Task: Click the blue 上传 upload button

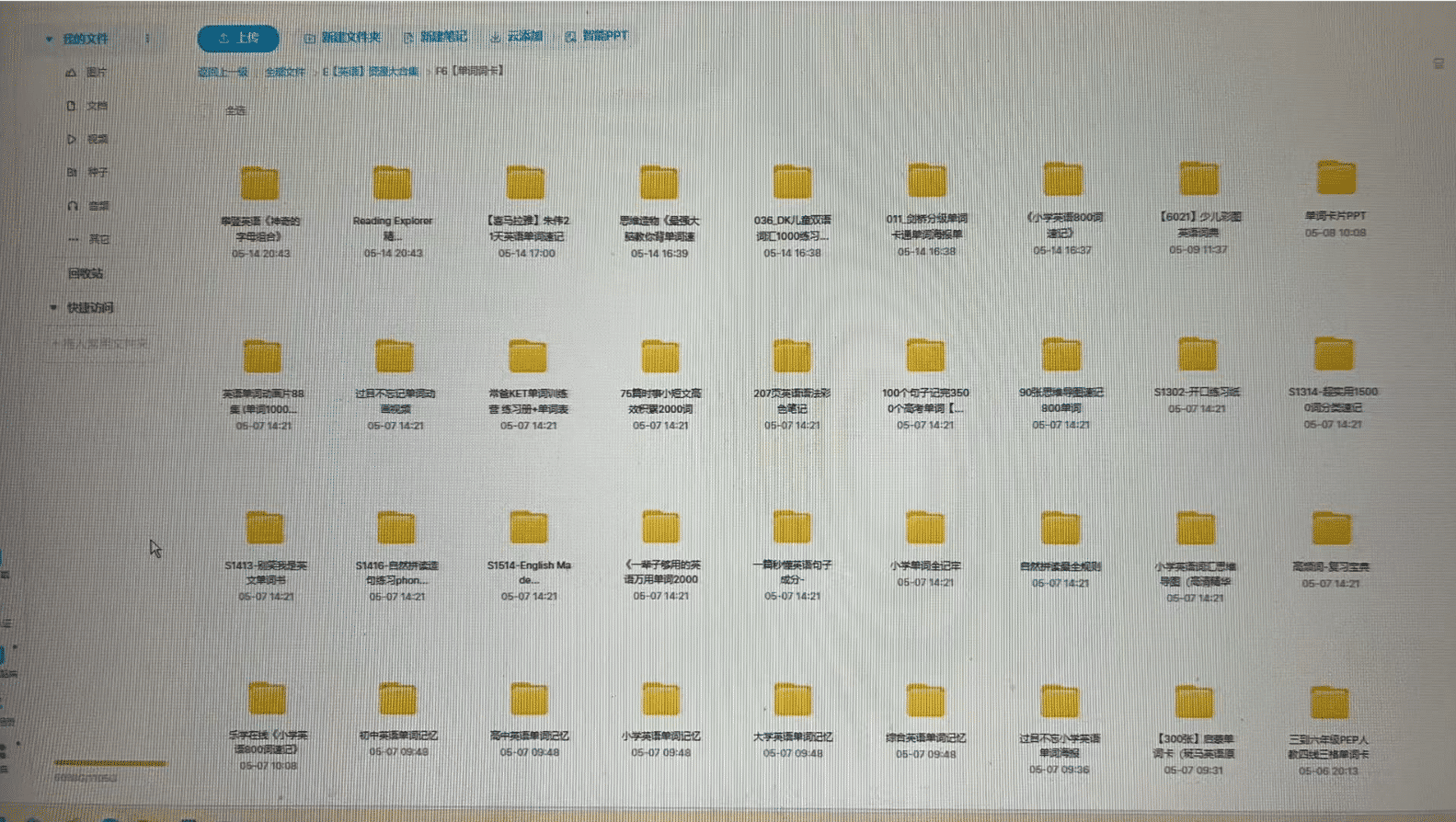Action: click(238, 38)
